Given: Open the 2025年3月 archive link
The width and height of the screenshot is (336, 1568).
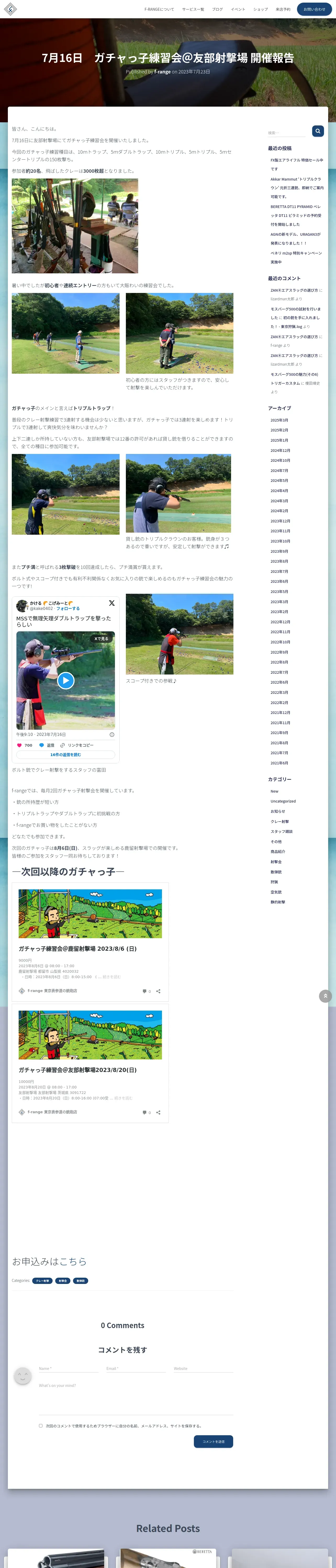Looking at the screenshot, I should click(279, 420).
